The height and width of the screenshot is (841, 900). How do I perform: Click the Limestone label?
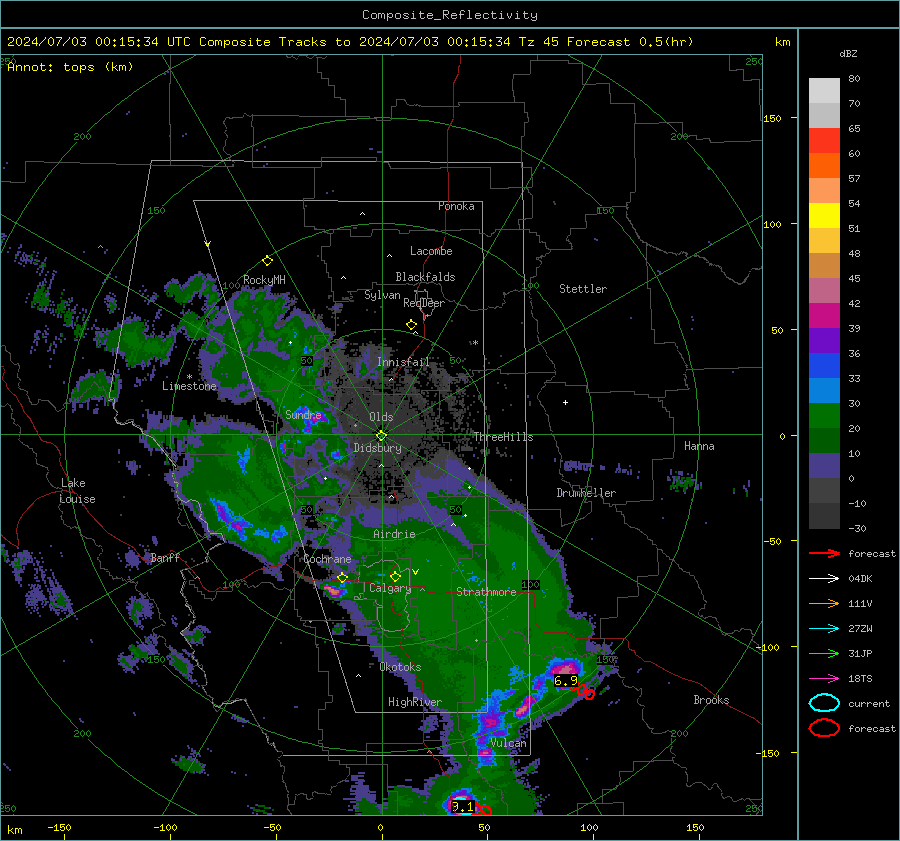coord(189,386)
